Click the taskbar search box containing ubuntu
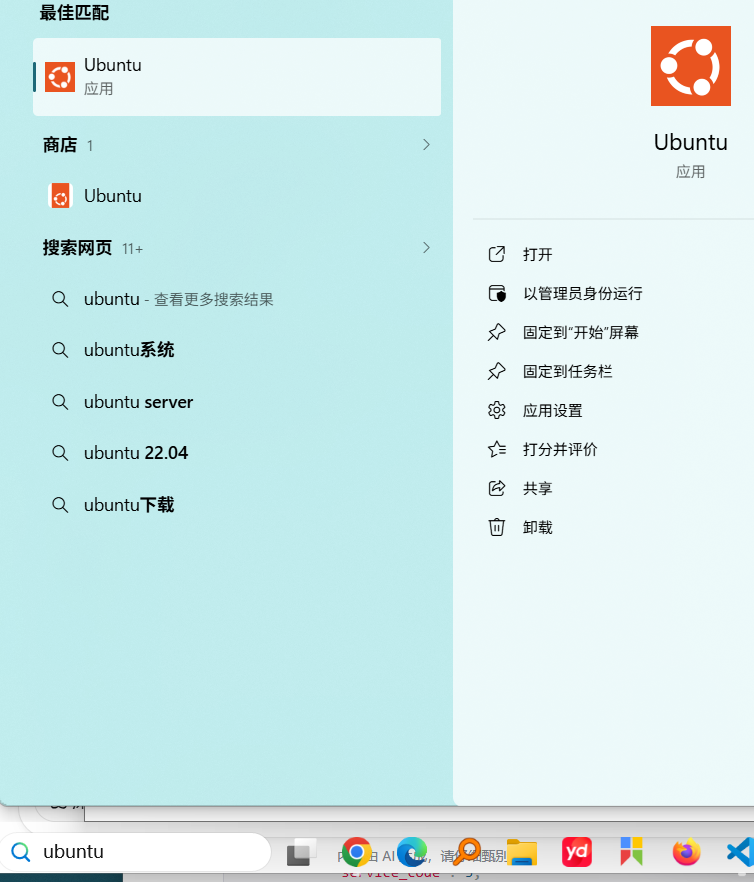Screen dimensions: 754x882 [136, 852]
